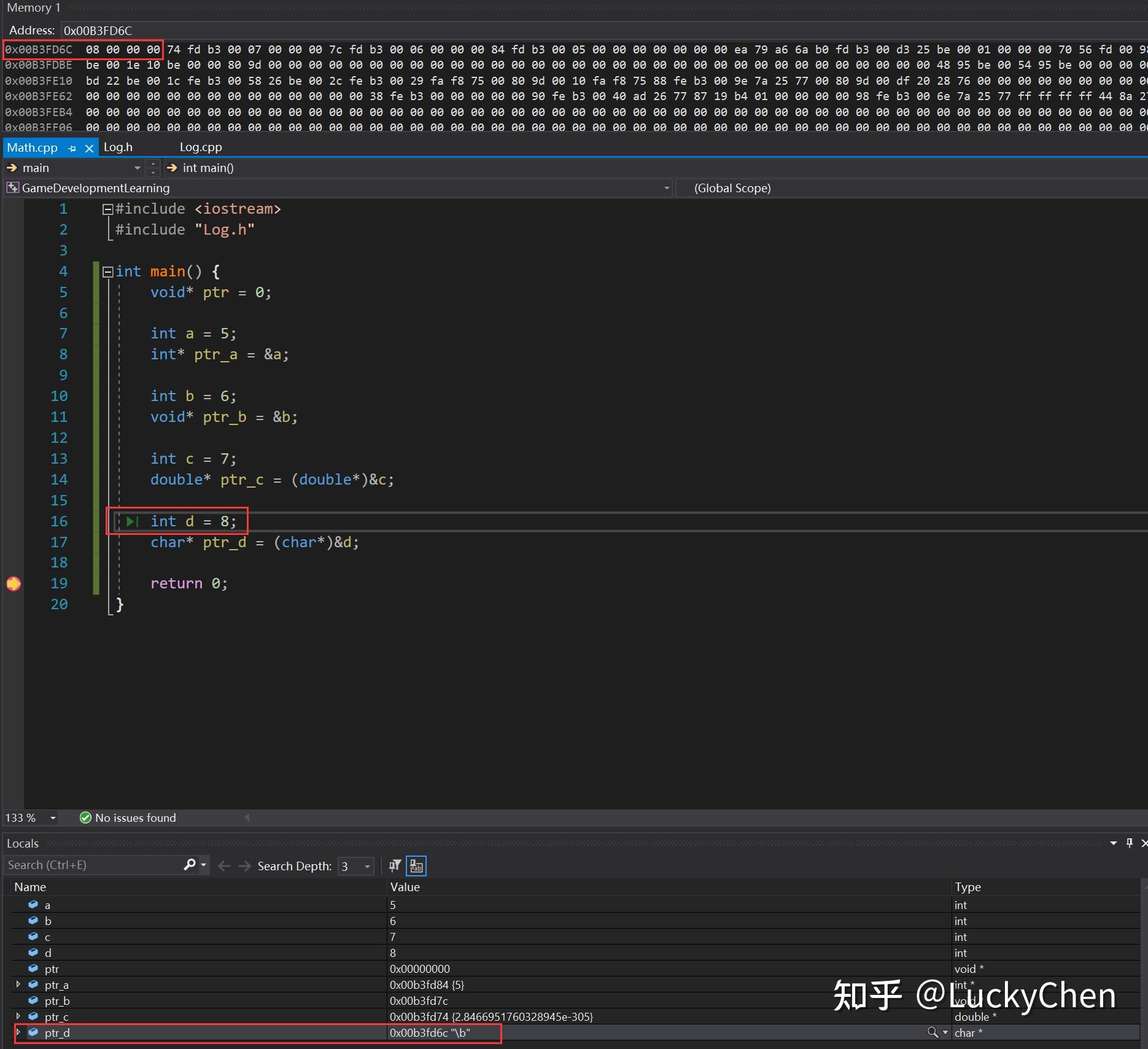Click the Address input field showing 0x00B3FD6C

pyautogui.click(x=98, y=29)
